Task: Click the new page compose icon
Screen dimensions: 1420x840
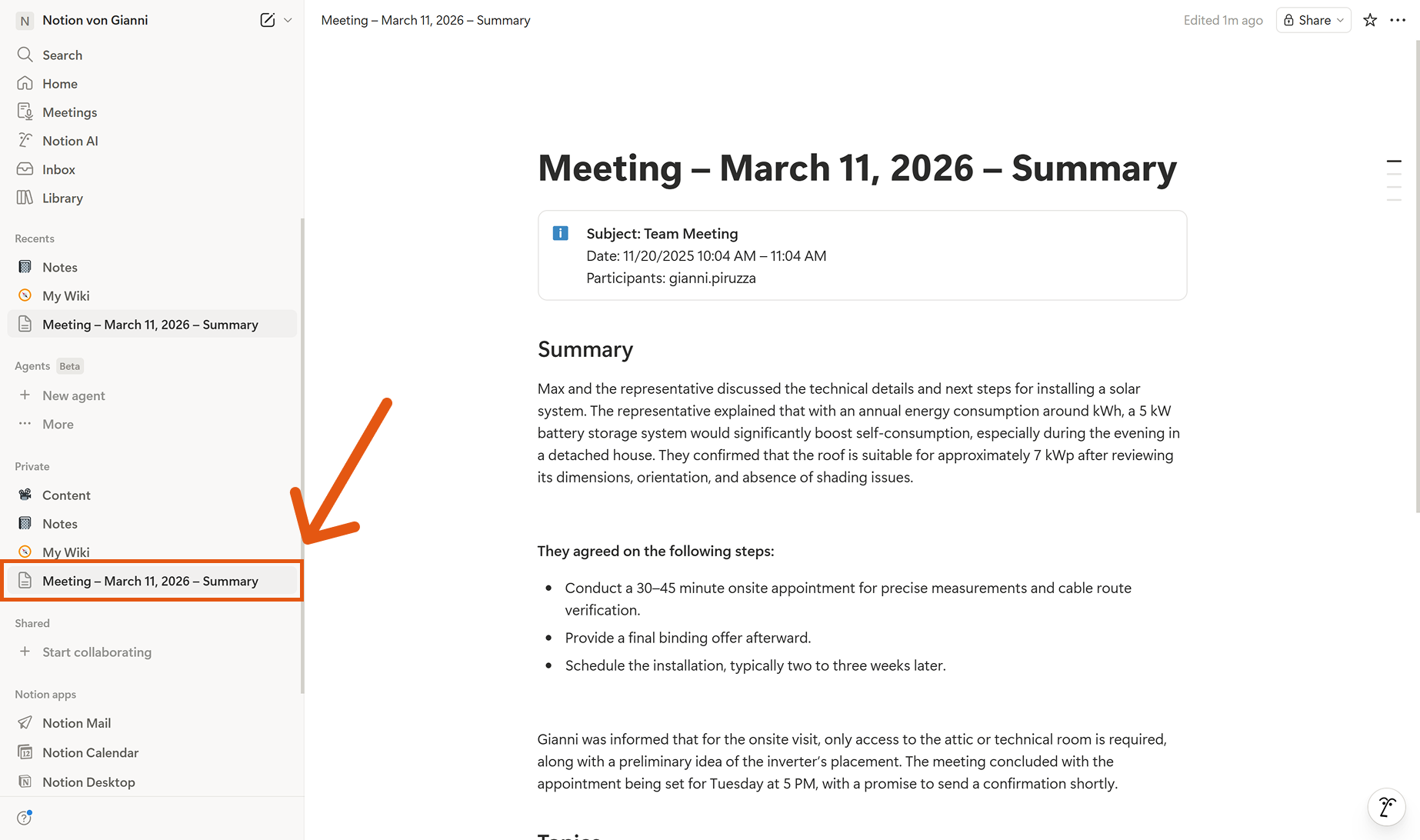Action: (267, 20)
